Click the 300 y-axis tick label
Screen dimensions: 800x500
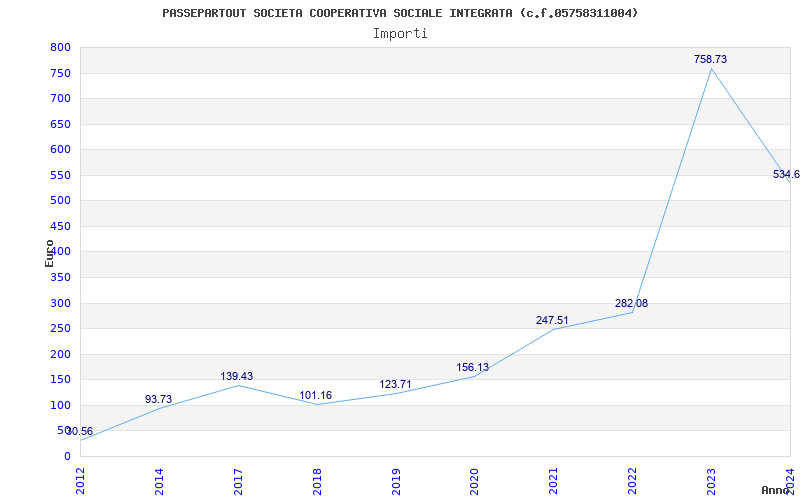pyautogui.click(x=60, y=304)
